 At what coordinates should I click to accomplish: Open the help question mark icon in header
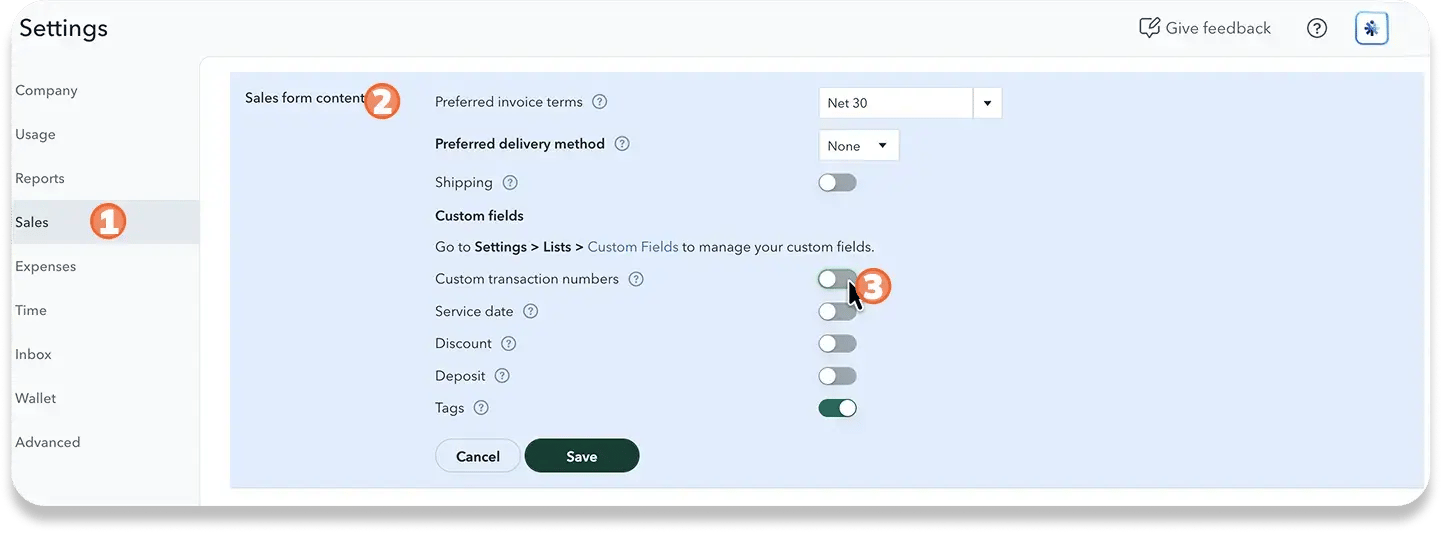tap(1317, 29)
